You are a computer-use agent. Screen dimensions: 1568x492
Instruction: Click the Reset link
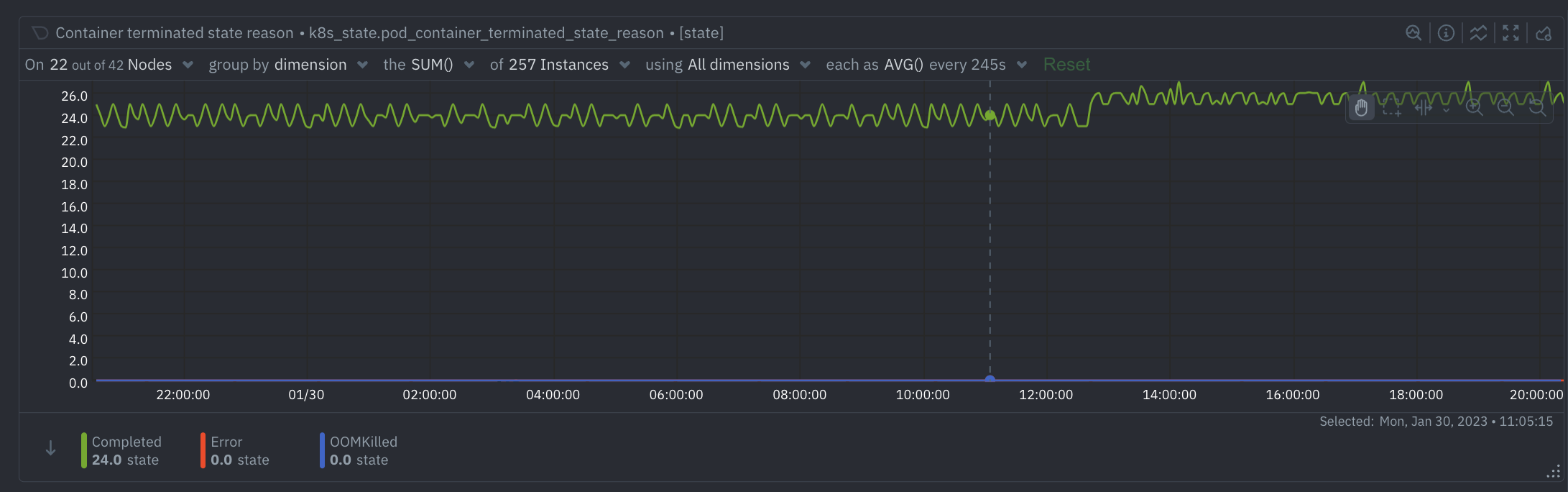coord(1066,65)
